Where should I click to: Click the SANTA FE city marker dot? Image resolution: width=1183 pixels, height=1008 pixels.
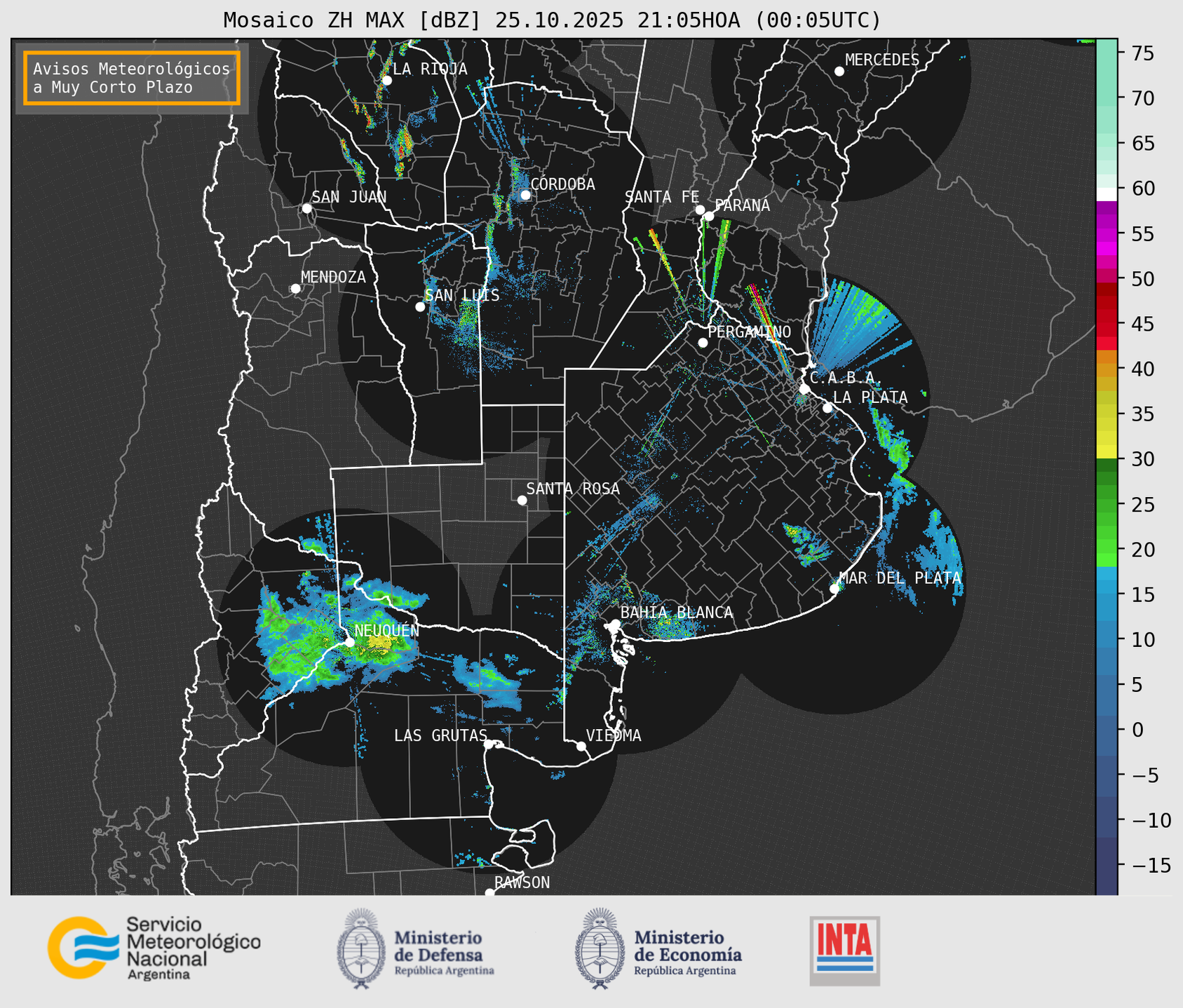[x=700, y=210]
